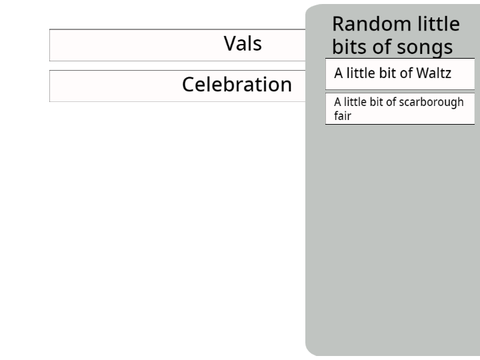This screenshot has width=480, height=360.
Task: Pick the first main song entry, Vals
Action: click(177, 45)
